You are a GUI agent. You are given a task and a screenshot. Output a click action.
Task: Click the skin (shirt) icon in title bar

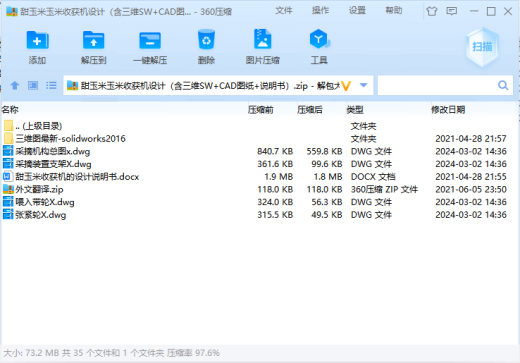(x=432, y=11)
